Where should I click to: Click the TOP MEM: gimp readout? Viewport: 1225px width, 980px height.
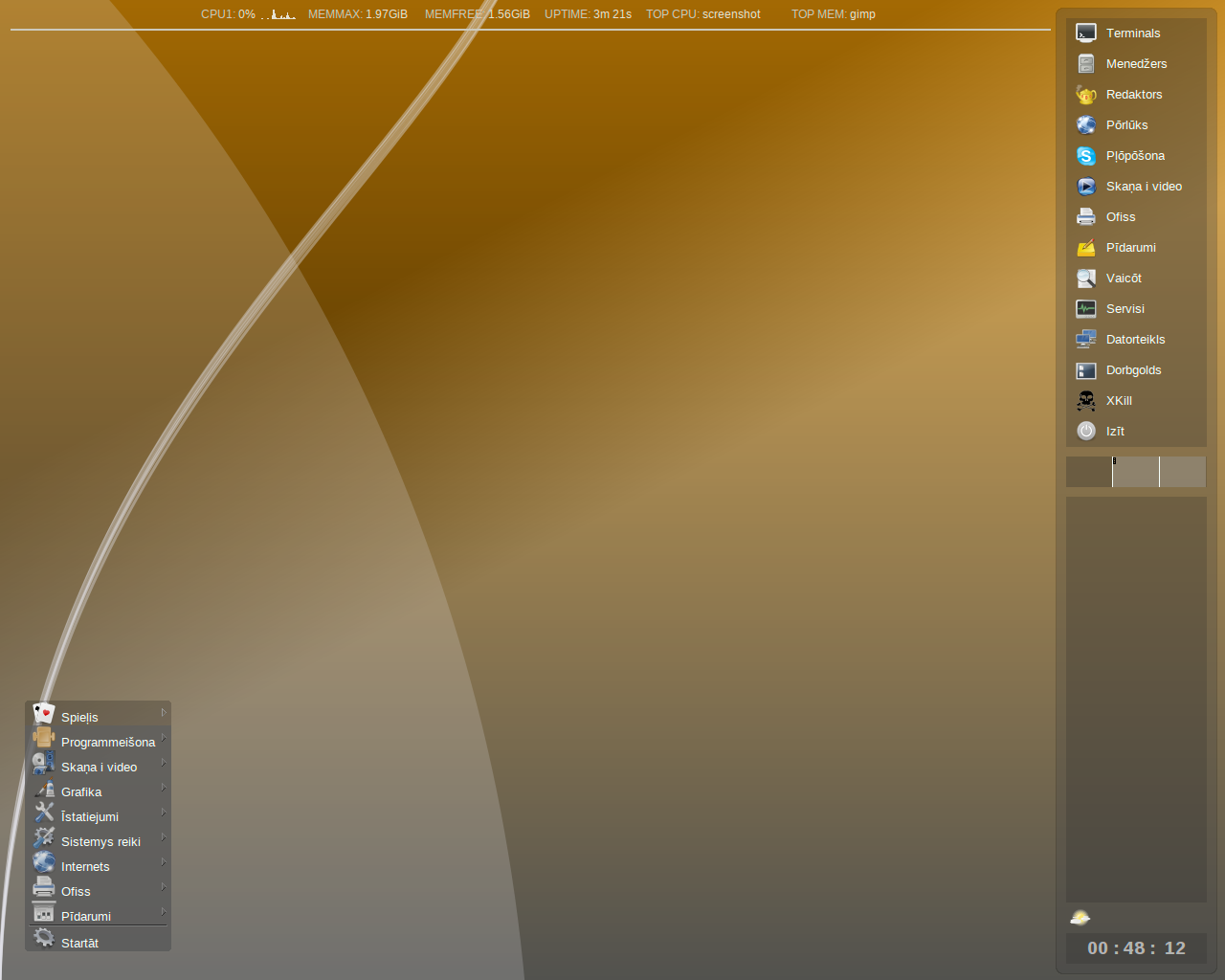tap(834, 14)
